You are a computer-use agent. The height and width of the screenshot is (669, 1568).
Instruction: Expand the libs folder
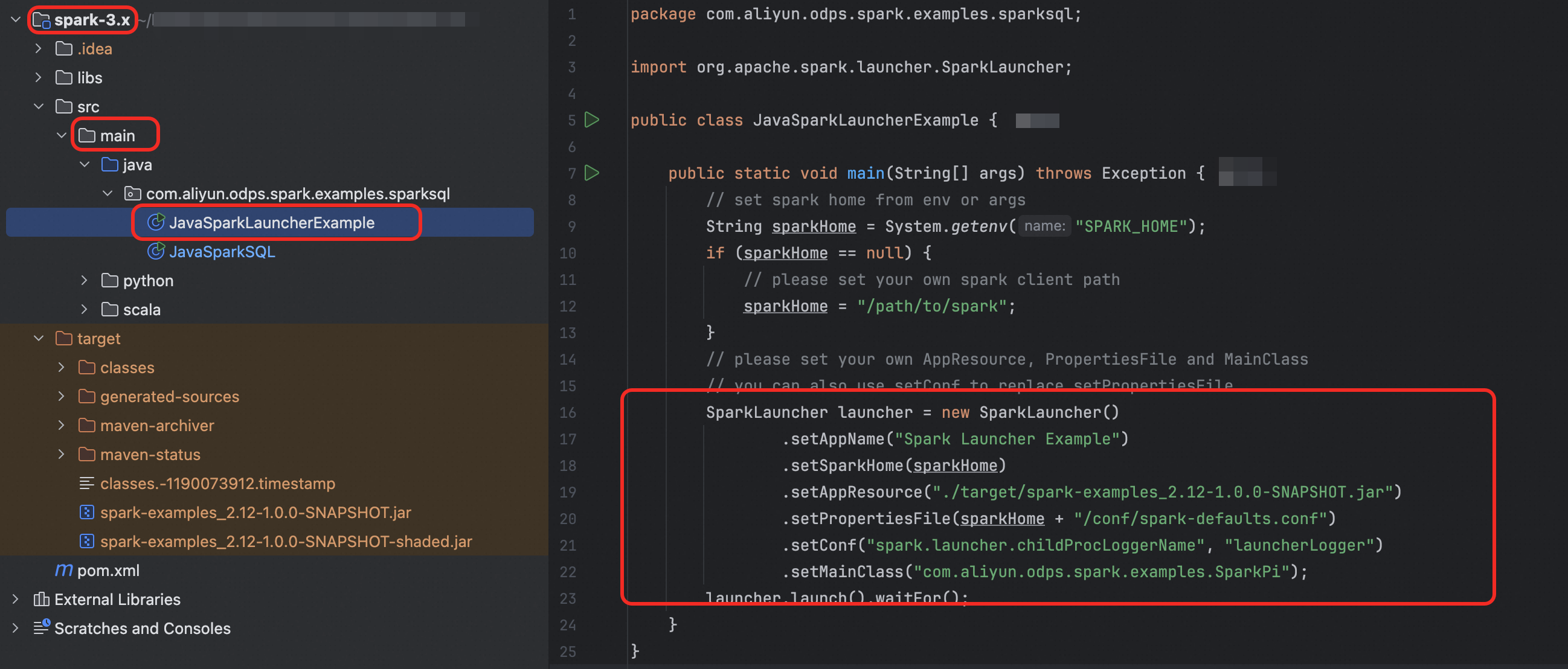(38, 77)
